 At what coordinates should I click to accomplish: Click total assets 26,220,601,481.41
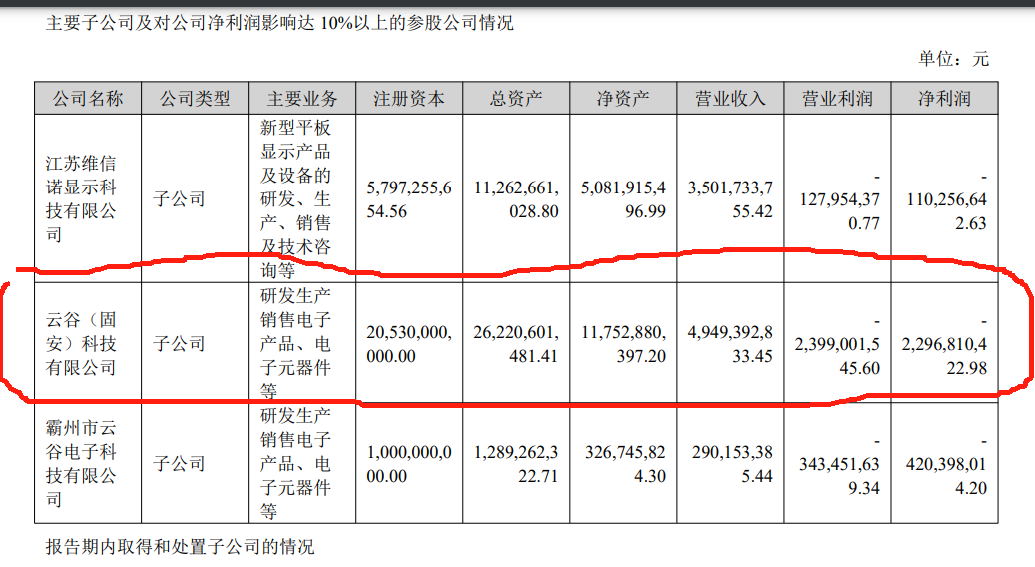pyautogui.click(x=516, y=344)
